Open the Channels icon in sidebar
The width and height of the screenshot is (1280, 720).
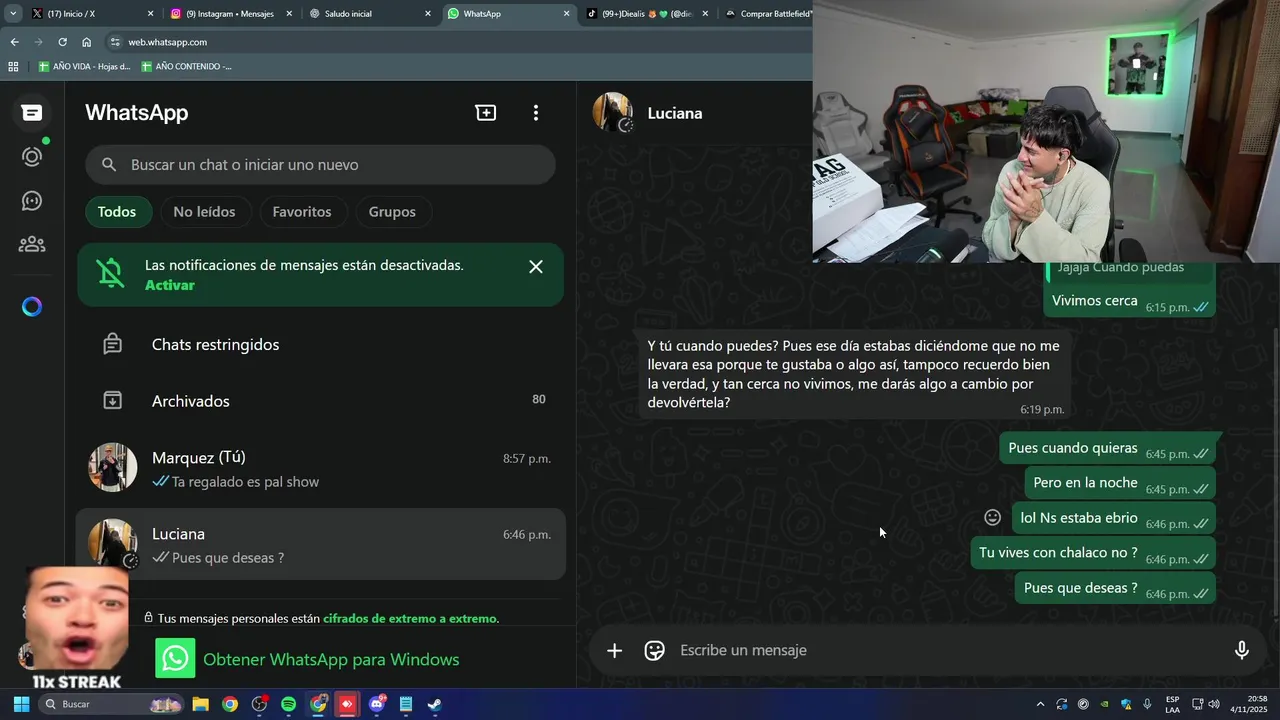32,201
